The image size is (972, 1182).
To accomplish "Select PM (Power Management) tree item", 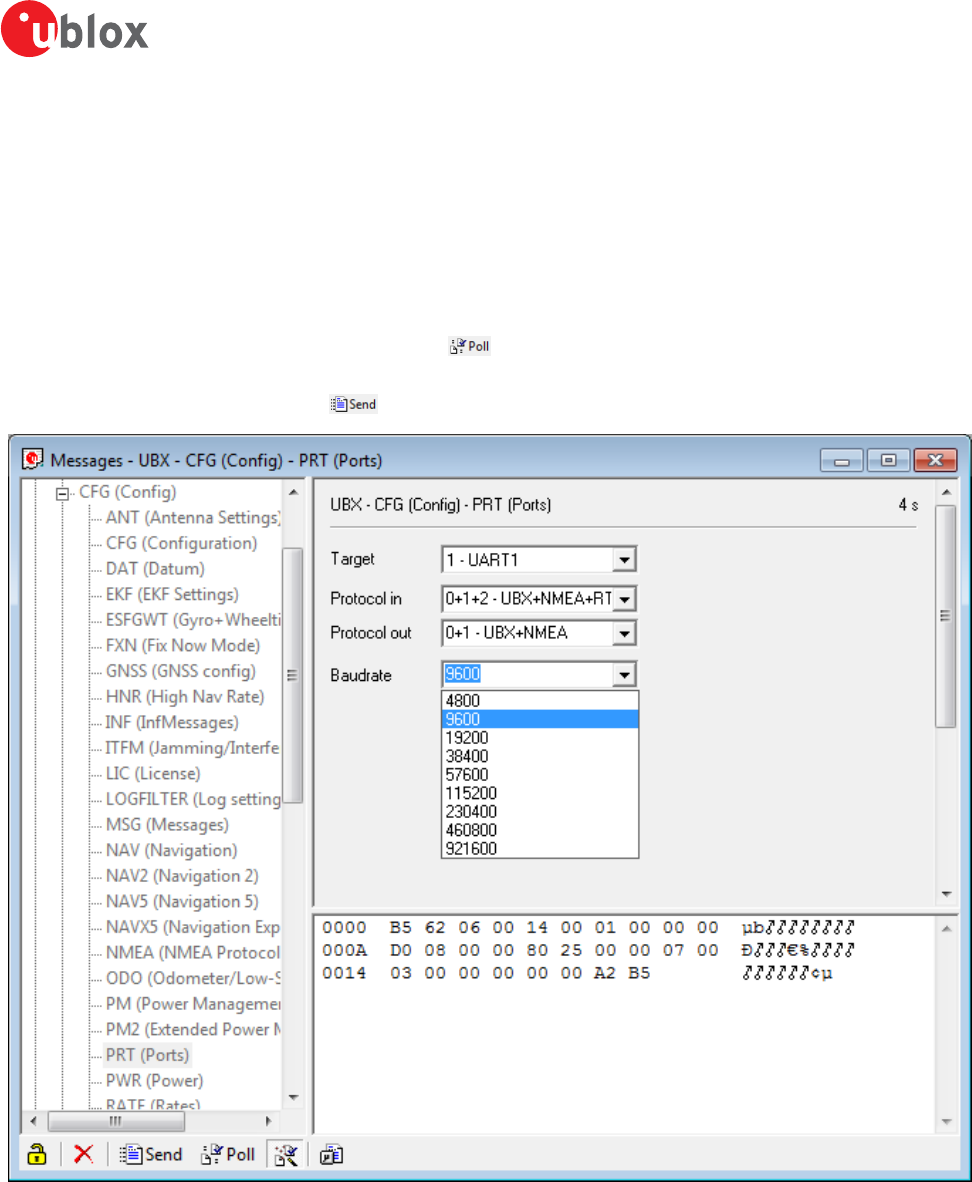I will pos(193,1004).
